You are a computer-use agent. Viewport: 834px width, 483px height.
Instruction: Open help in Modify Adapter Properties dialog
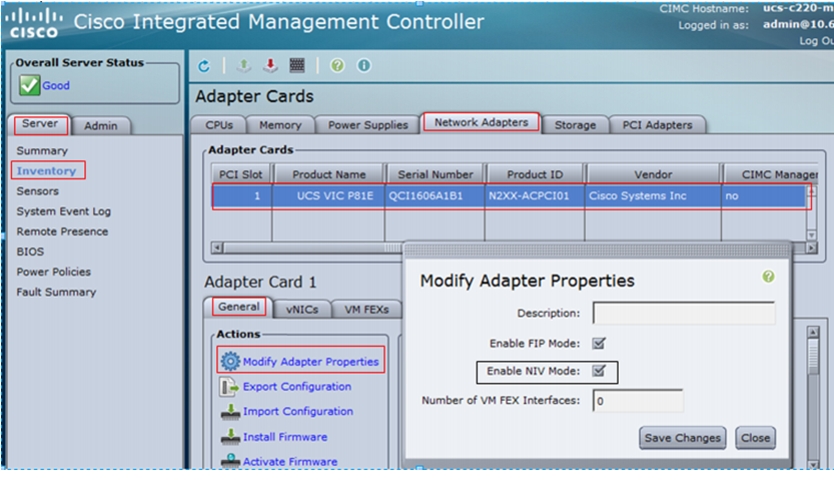pyautogui.click(x=768, y=277)
